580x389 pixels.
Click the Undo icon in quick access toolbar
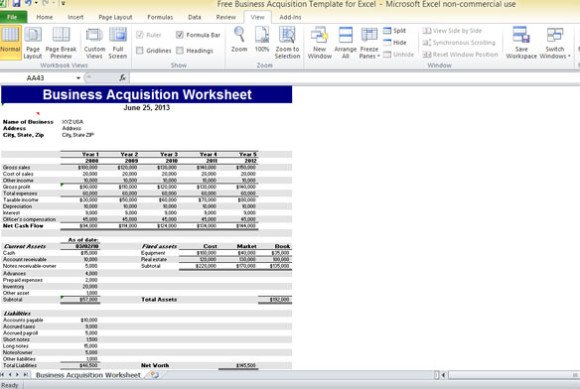pyautogui.click(x=28, y=4)
